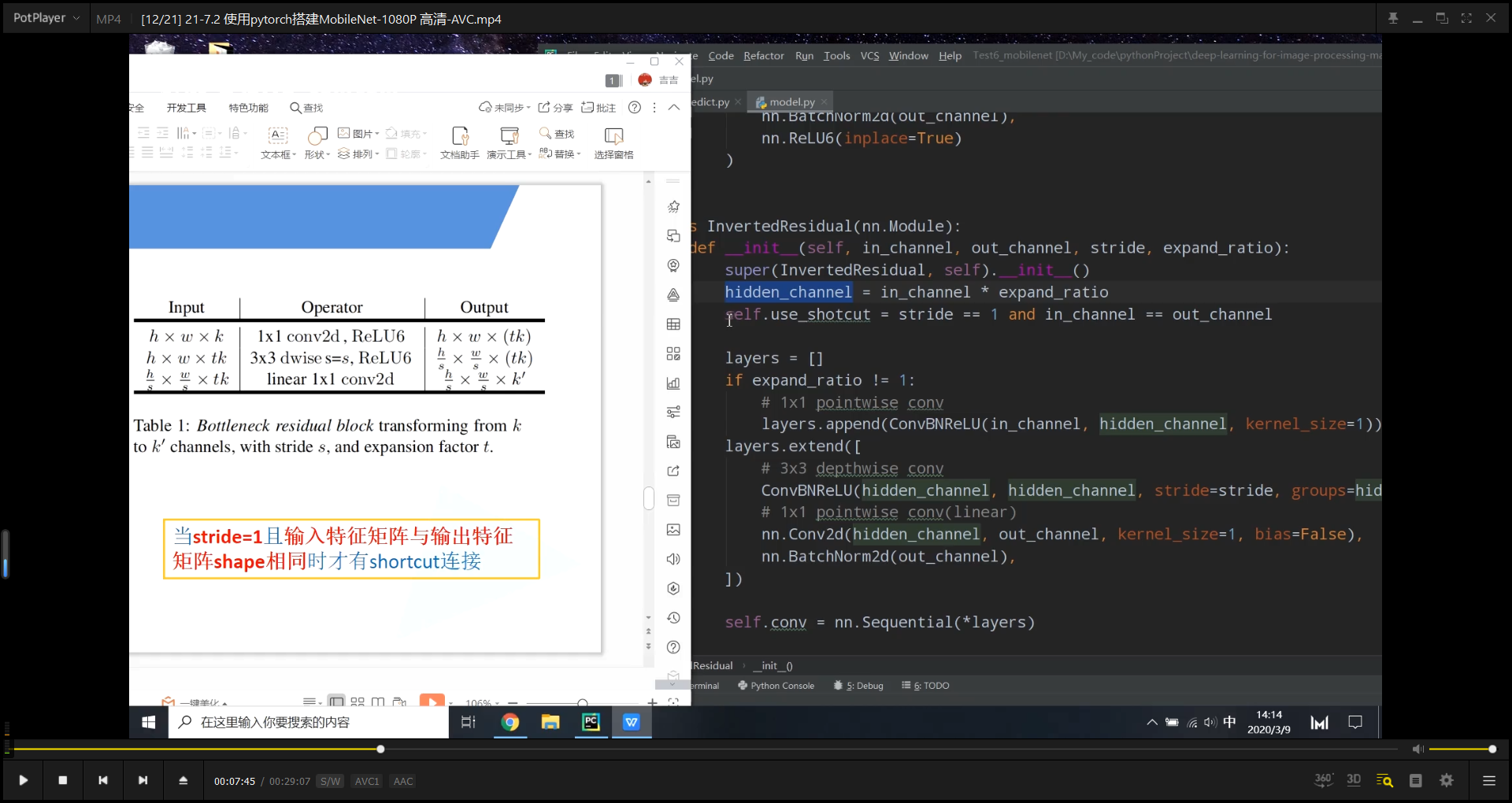Open 特色功能 tab in WPS
The width and height of the screenshot is (1512, 803).
coord(249,108)
